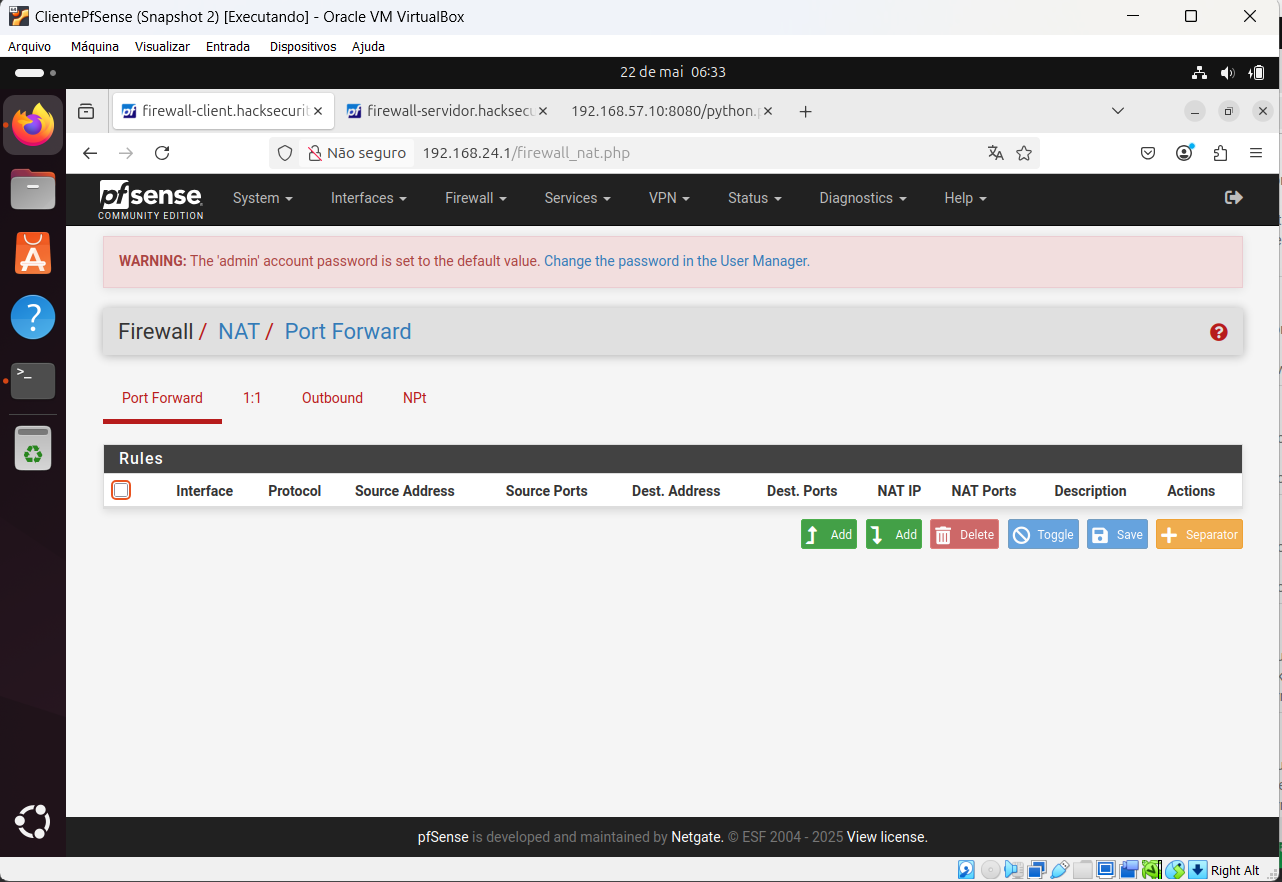Click the VirtualBox network status icon

click(x=1037, y=870)
